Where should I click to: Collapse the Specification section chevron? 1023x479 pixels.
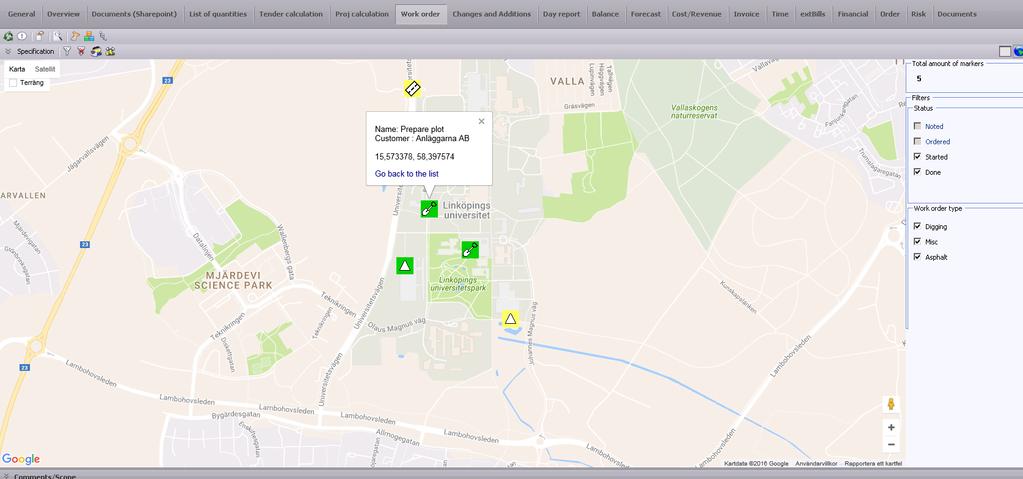coord(8,51)
